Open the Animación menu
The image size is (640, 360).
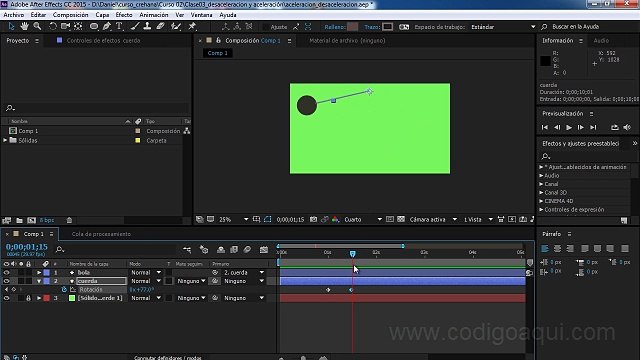[153, 15]
